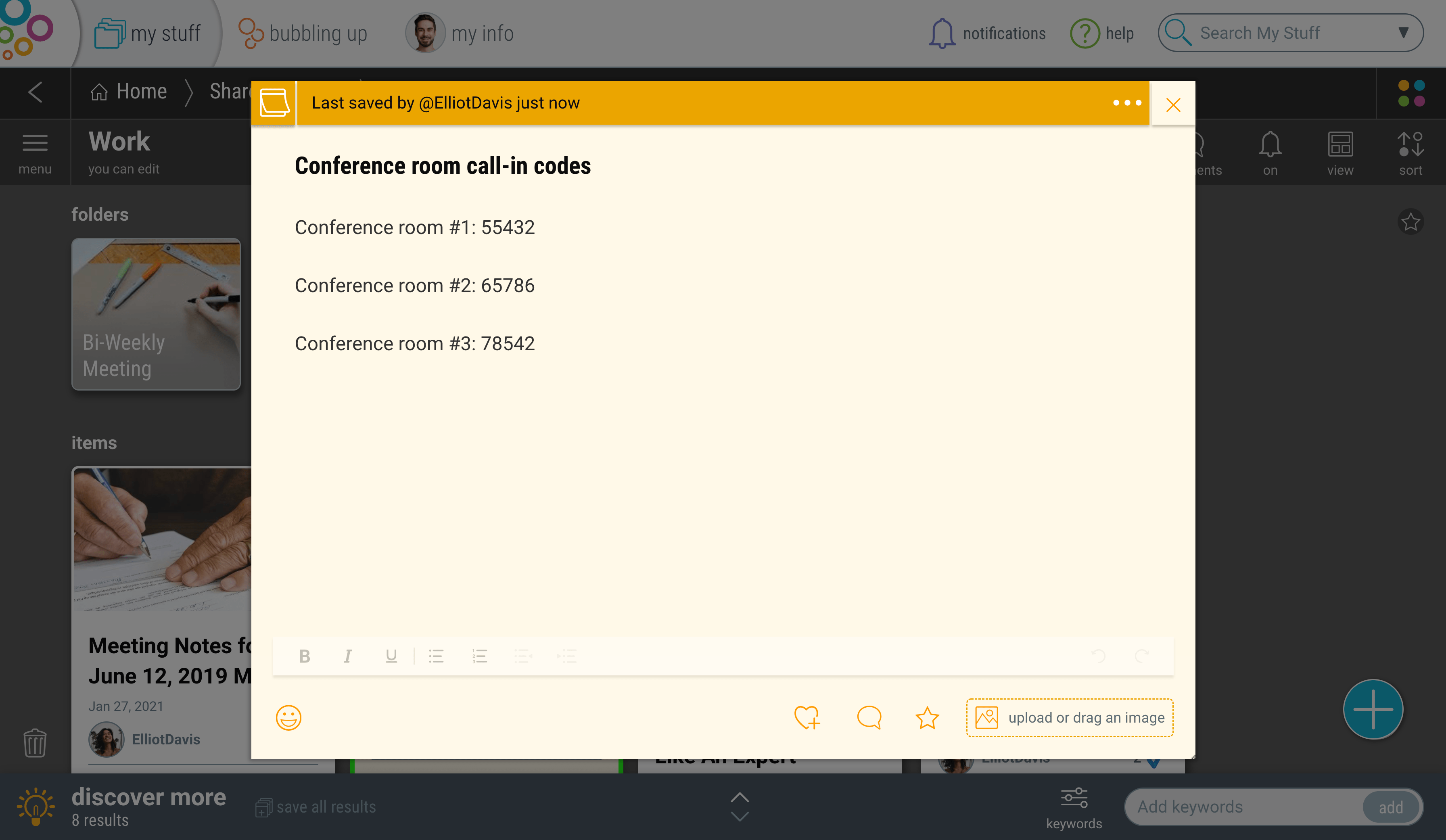Open the emoji reaction picker

[288, 717]
